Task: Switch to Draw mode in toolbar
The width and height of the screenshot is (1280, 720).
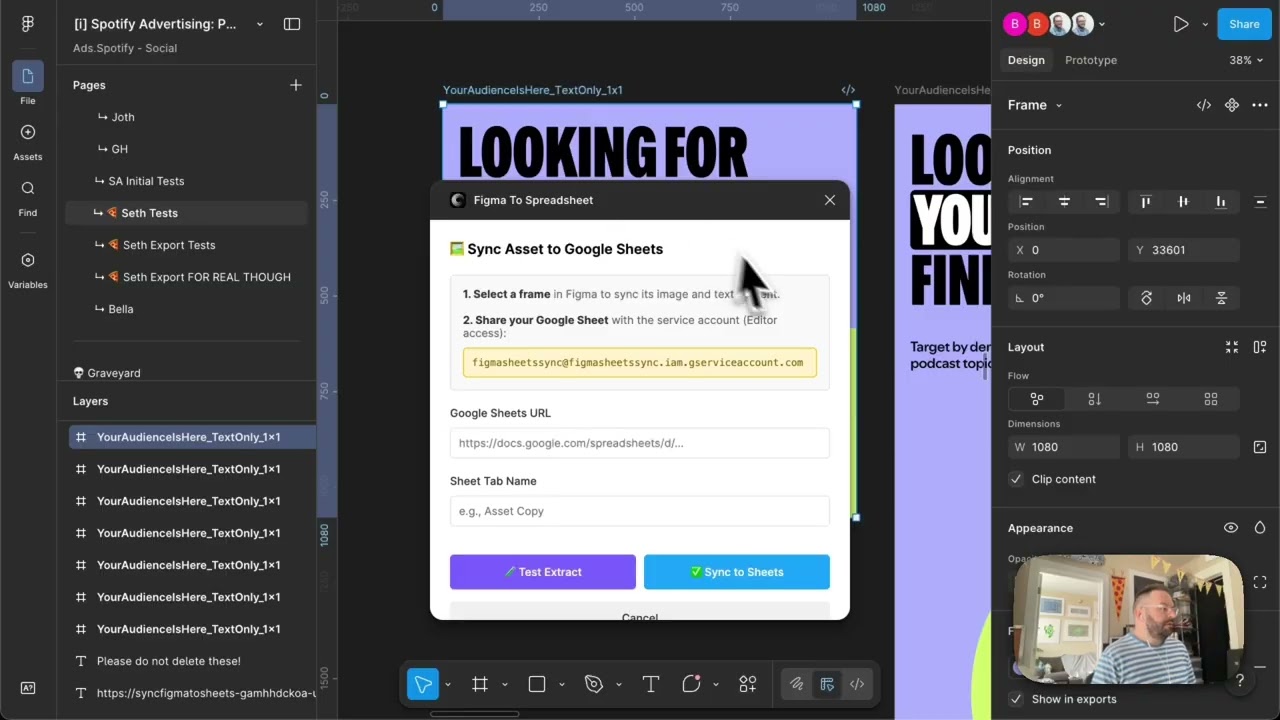Action: click(797, 684)
